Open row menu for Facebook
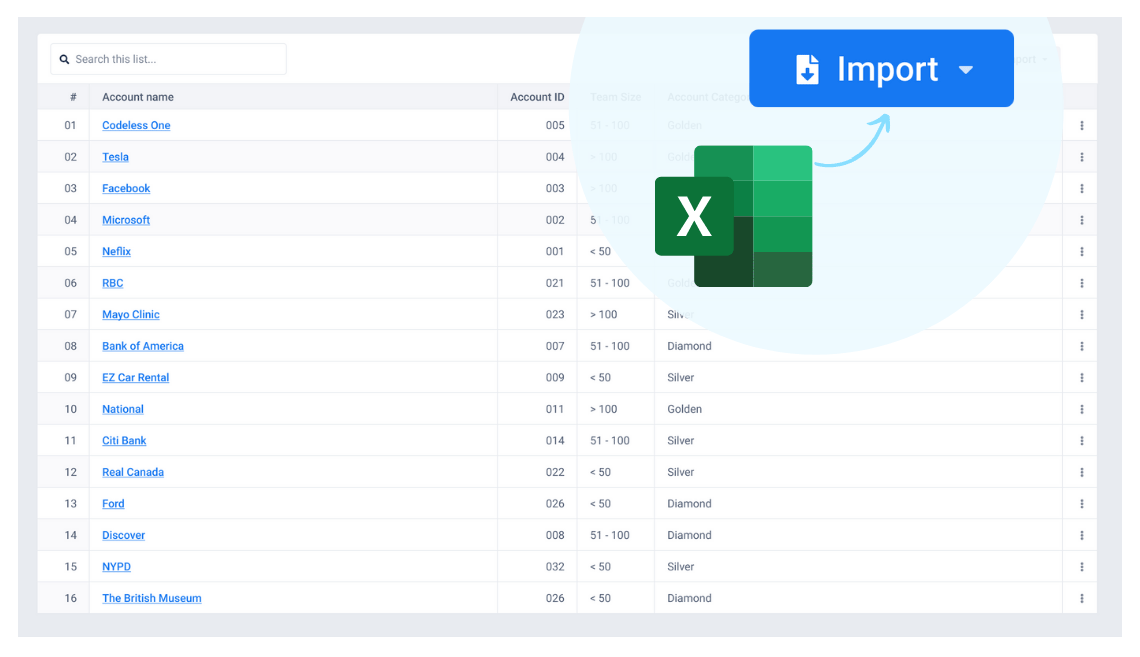 tap(1082, 188)
